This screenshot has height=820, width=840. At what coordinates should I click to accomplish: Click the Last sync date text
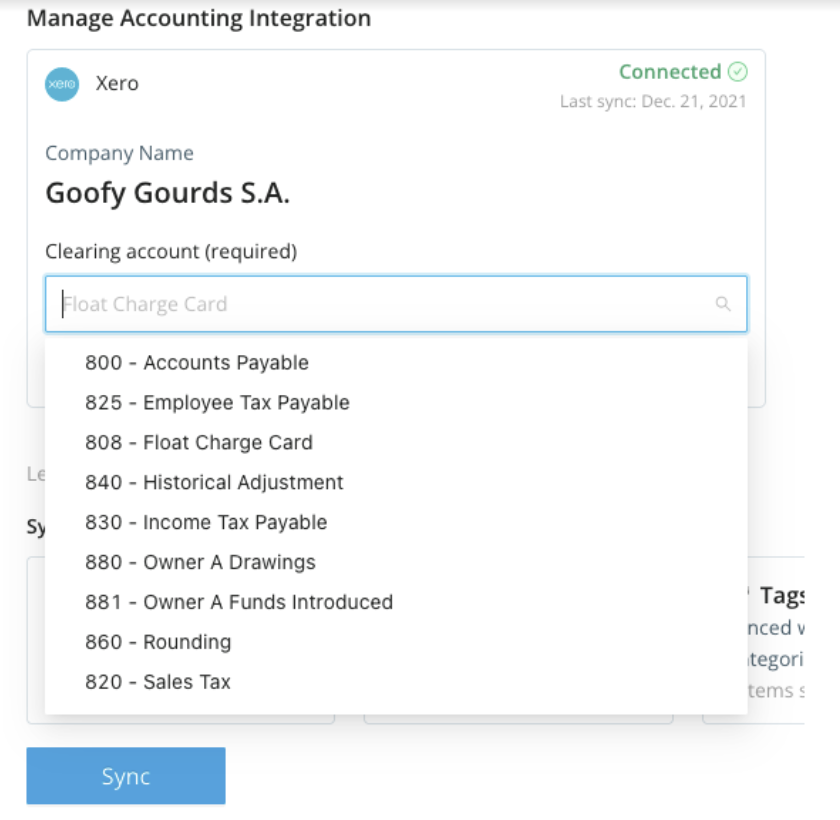(x=653, y=101)
